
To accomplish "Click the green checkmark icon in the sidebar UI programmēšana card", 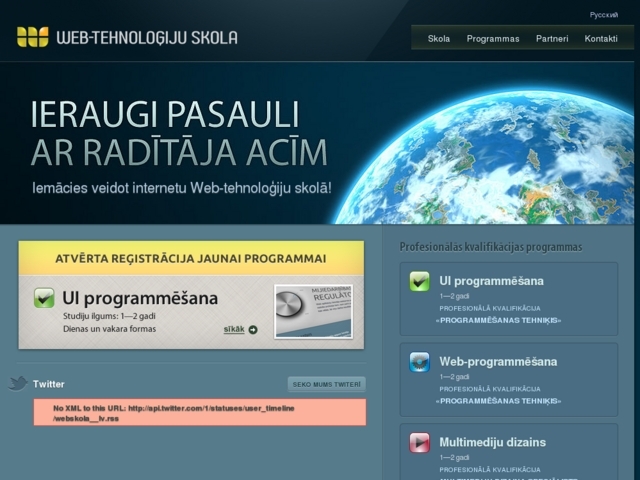I will tap(420, 281).
